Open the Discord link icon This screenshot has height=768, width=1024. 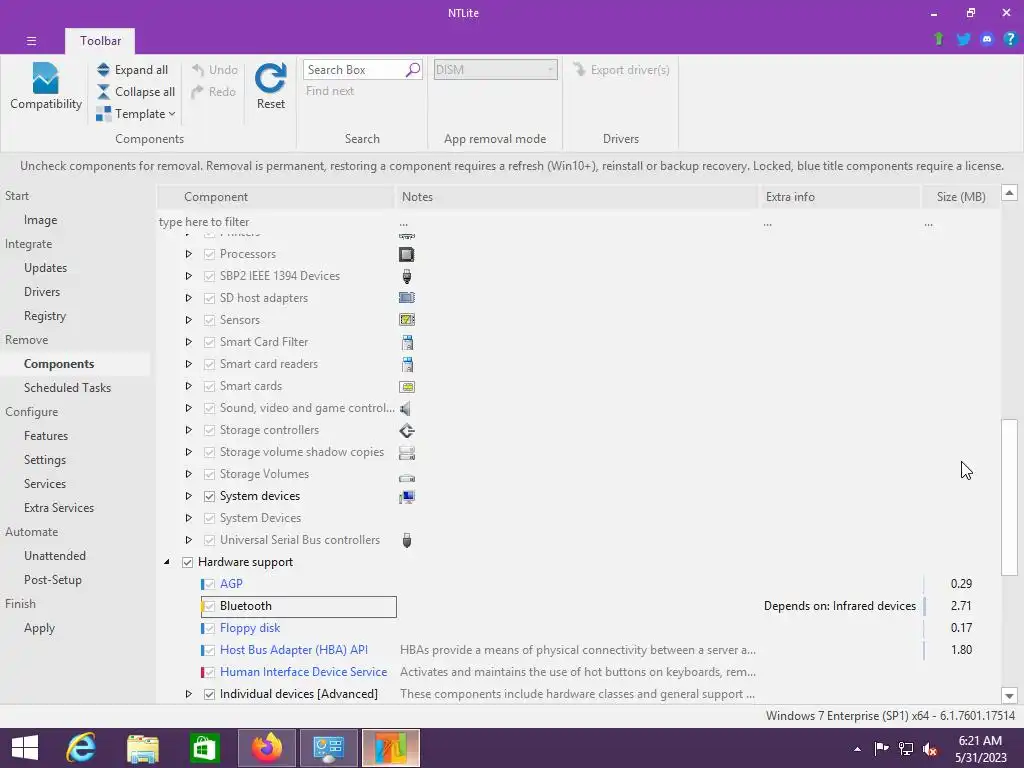tap(987, 39)
